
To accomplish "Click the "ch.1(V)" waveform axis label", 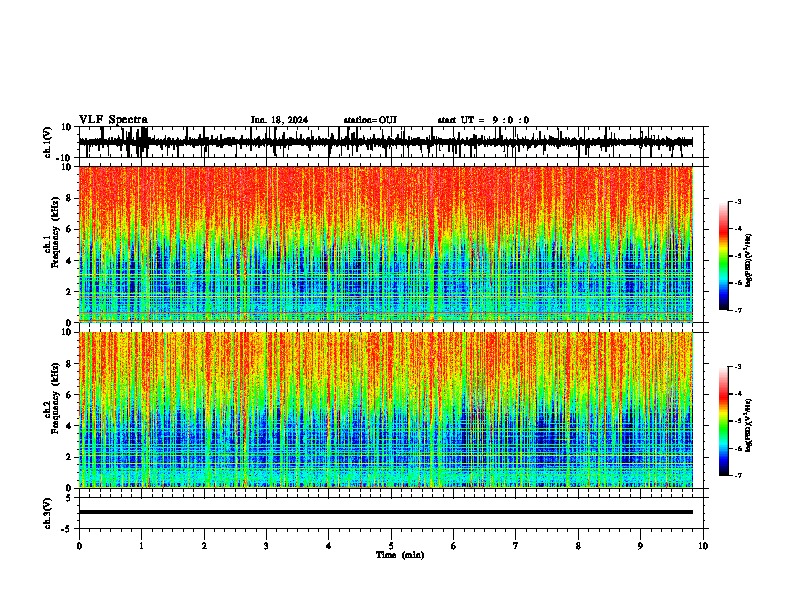I will pyautogui.click(x=48, y=142).
